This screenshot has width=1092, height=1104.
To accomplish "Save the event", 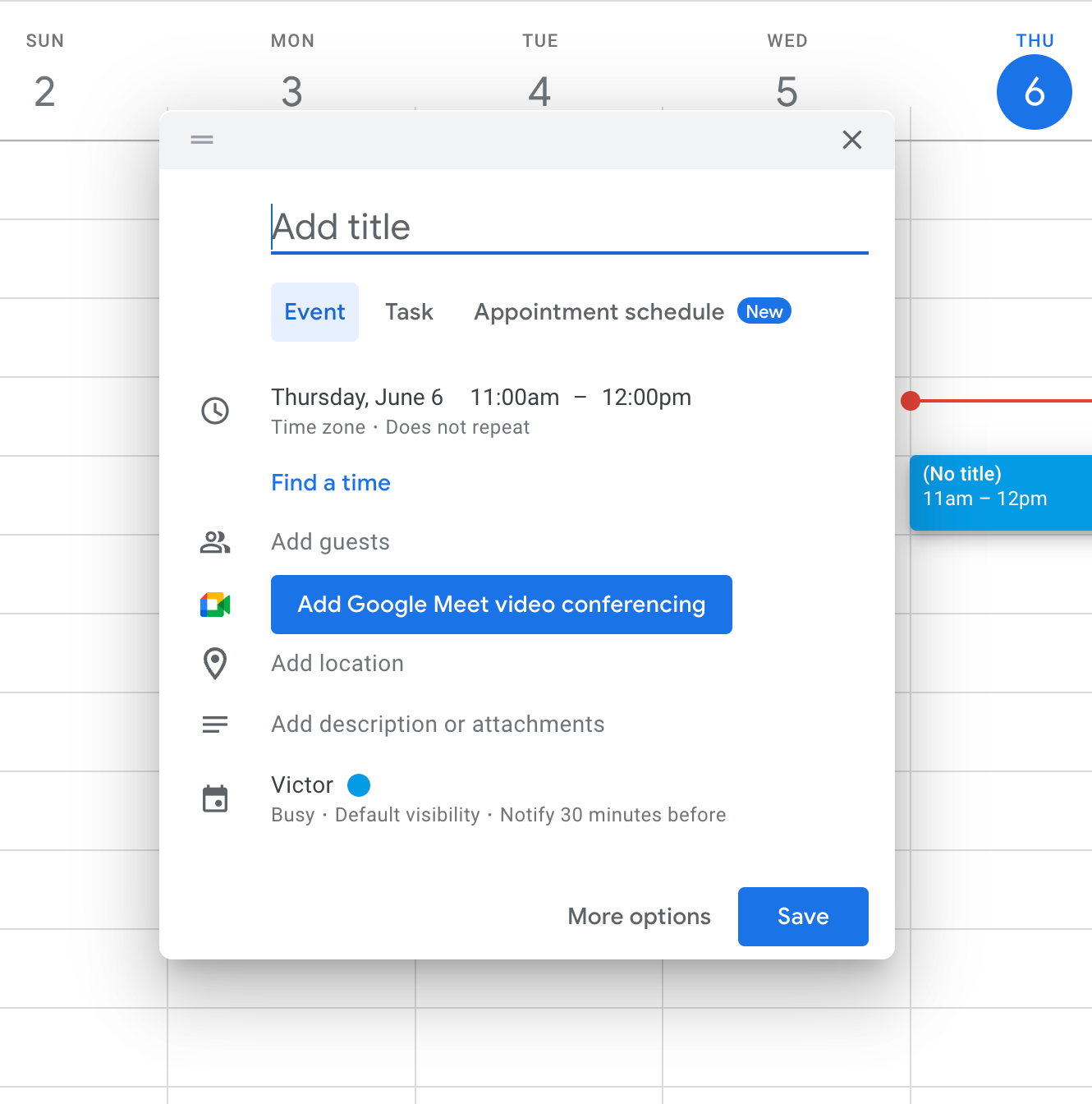I will pyautogui.click(x=803, y=917).
